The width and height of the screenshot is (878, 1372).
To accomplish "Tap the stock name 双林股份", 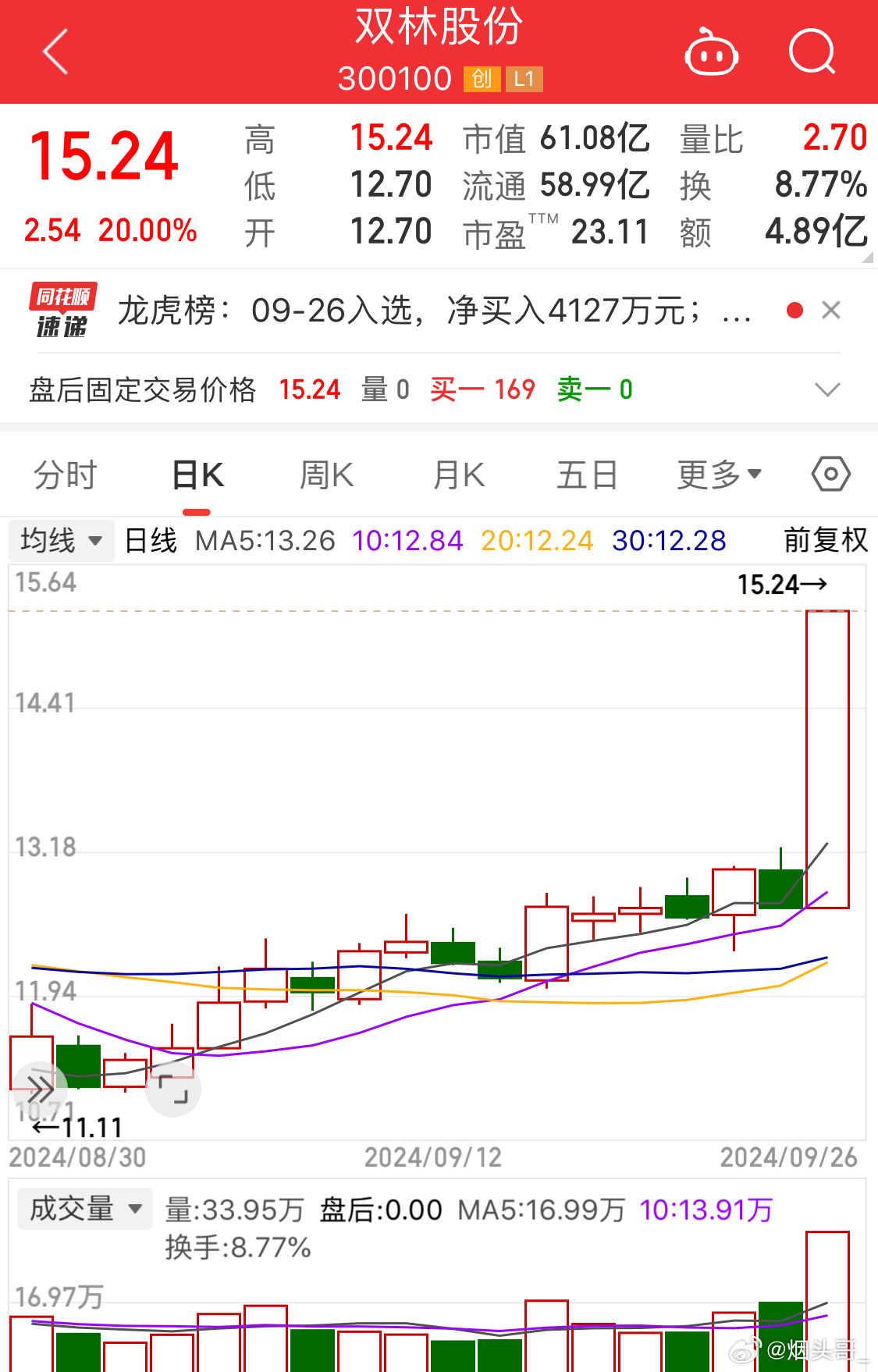I will pos(439,27).
